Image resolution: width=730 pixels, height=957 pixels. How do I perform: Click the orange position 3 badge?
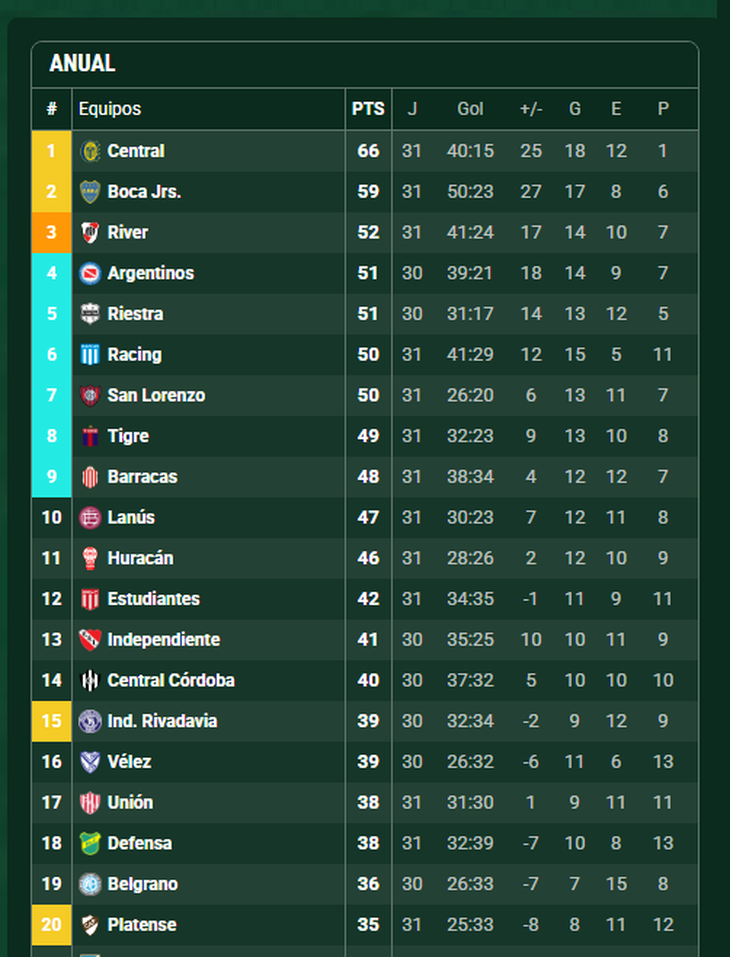(51, 233)
